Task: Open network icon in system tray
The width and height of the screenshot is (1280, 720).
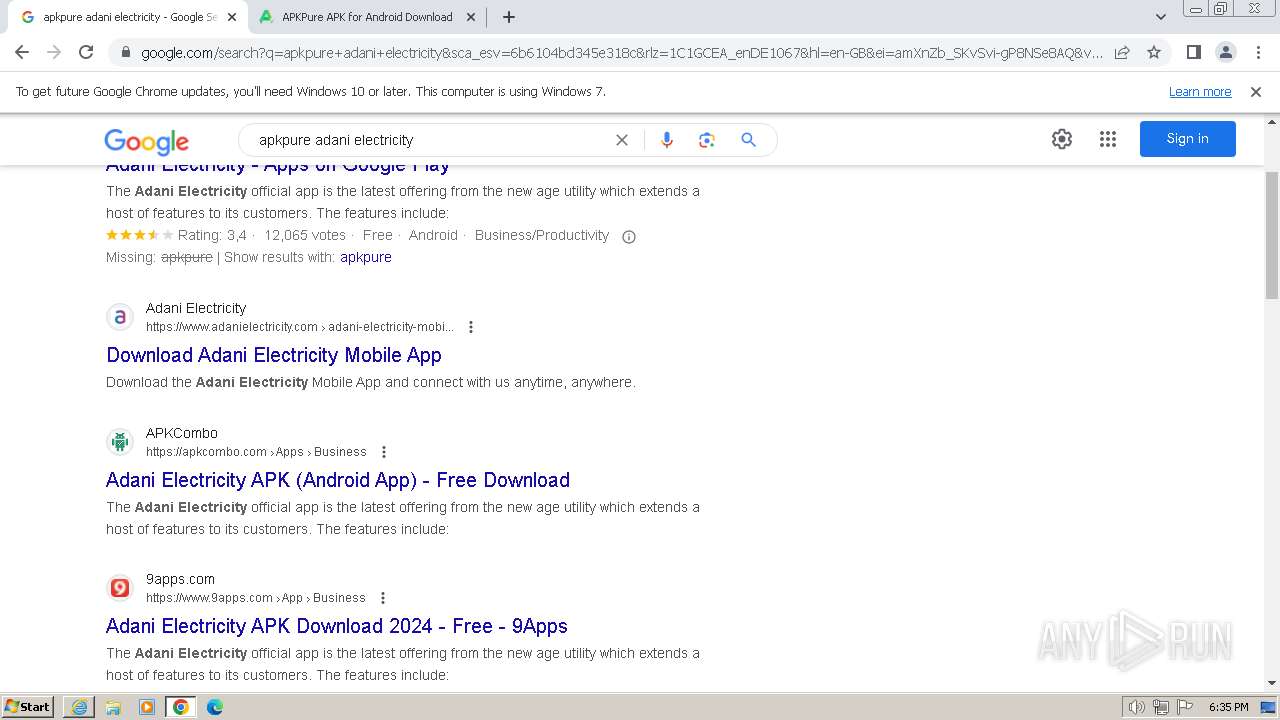Action: 1160,707
